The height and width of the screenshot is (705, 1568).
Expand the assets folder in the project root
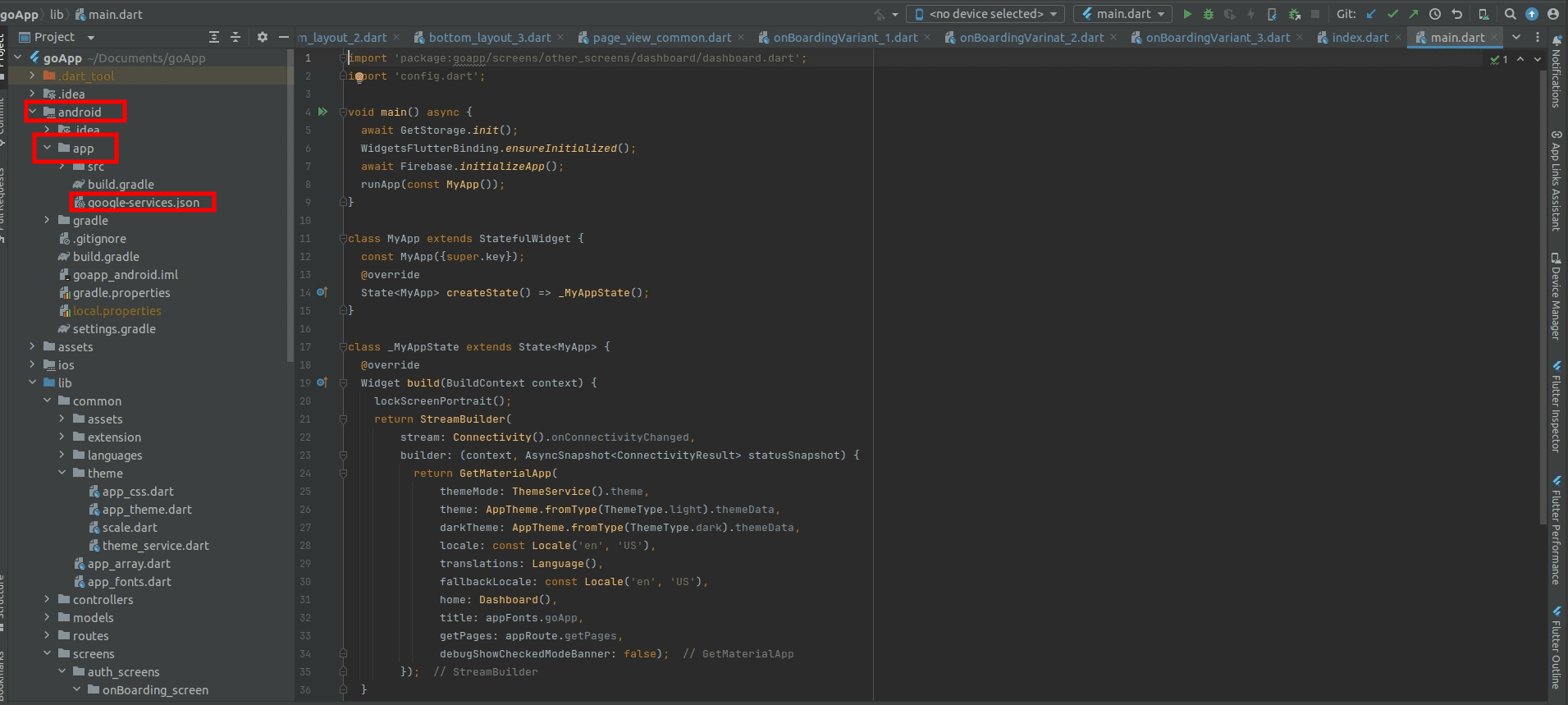click(x=32, y=347)
